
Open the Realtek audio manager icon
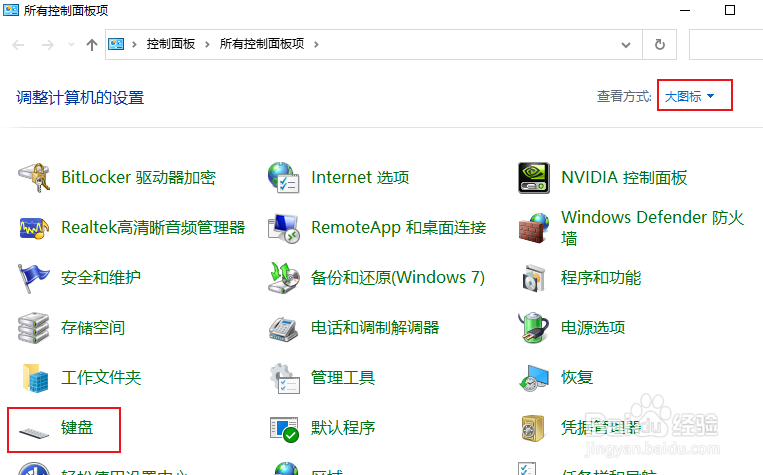[x=34, y=228]
